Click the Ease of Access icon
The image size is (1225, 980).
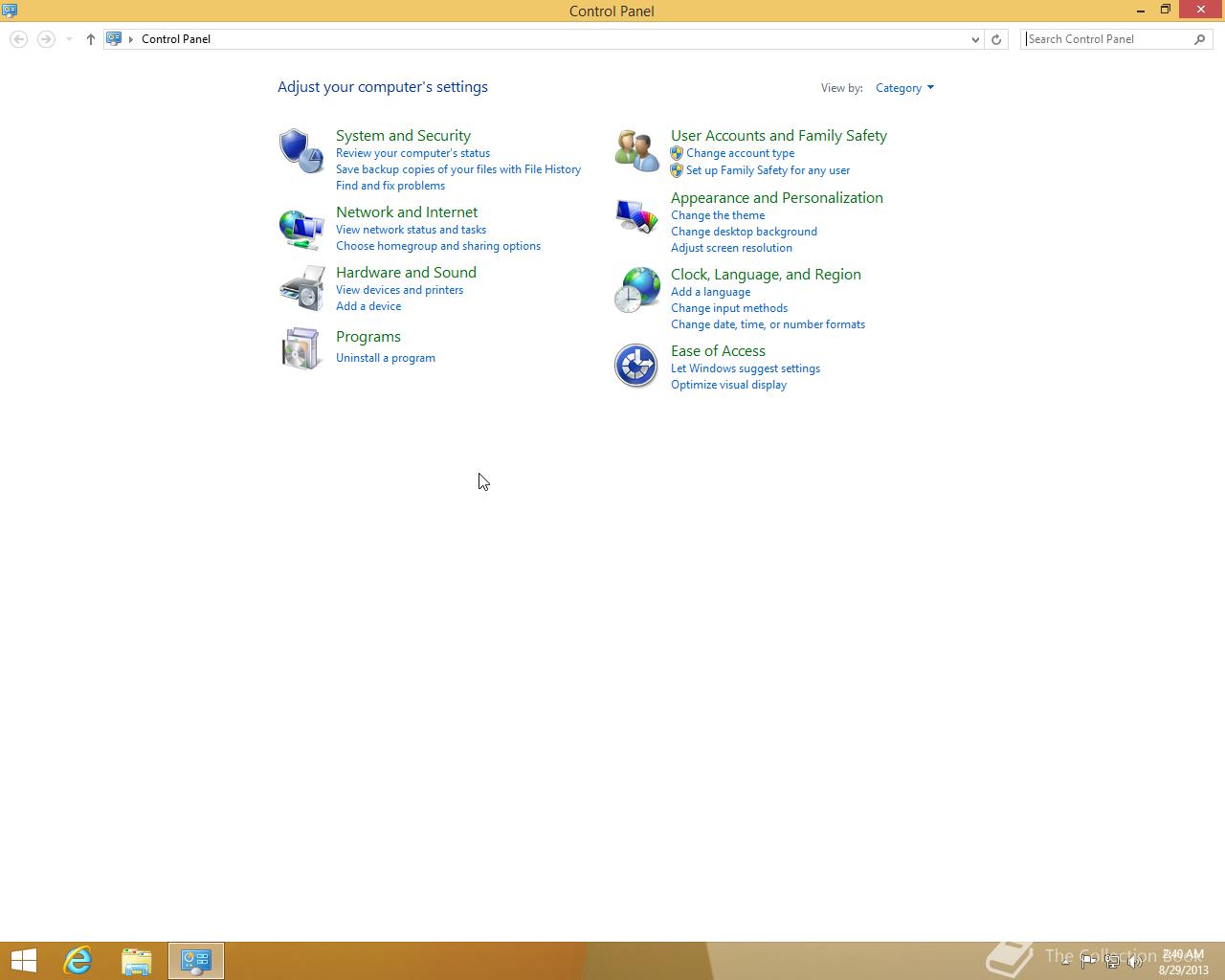(x=636, y=366)
